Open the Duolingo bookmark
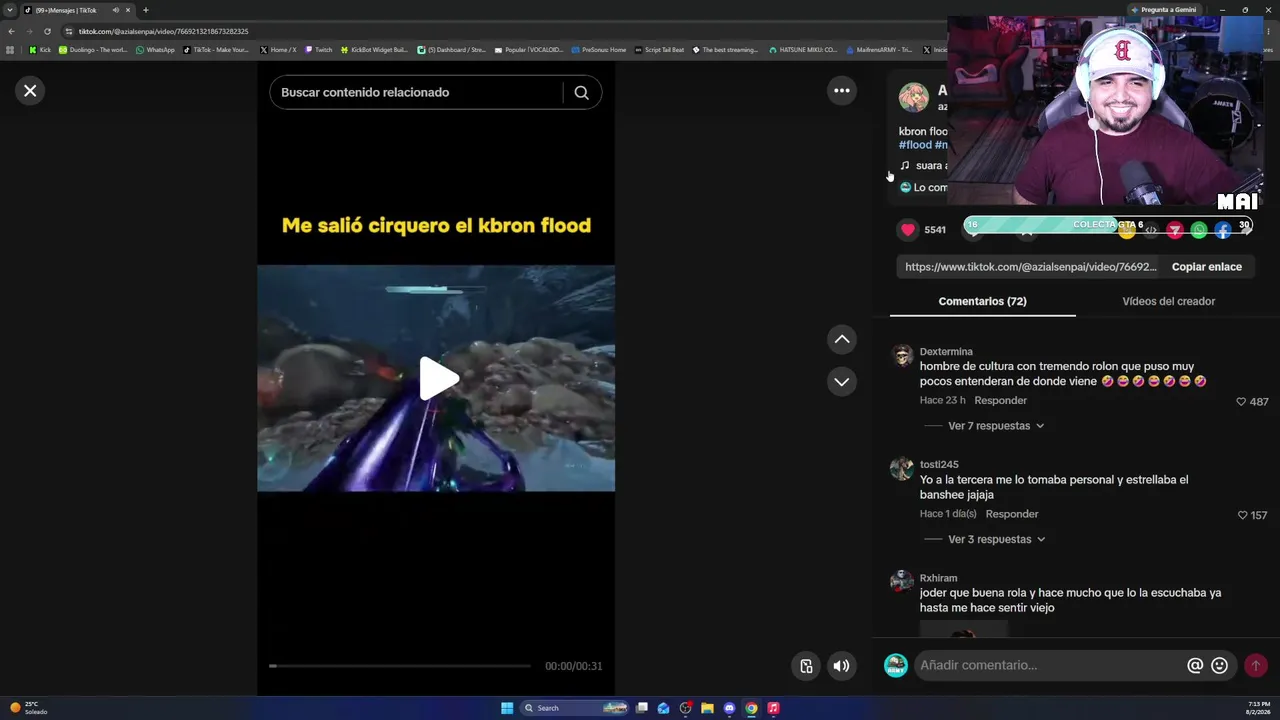Image resolution: width=1280 pixels, height=720 pixels. [x=93, y=50]
